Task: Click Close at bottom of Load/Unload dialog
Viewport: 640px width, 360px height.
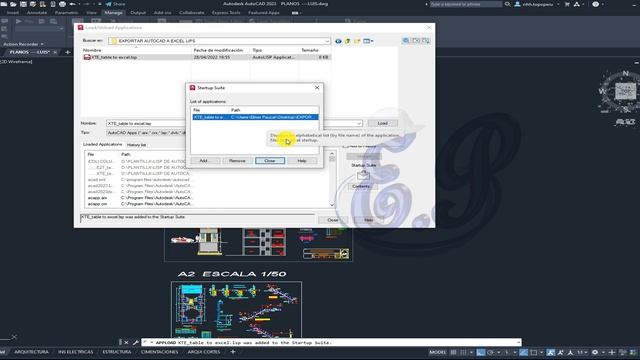Action: (x=333, y=220)
